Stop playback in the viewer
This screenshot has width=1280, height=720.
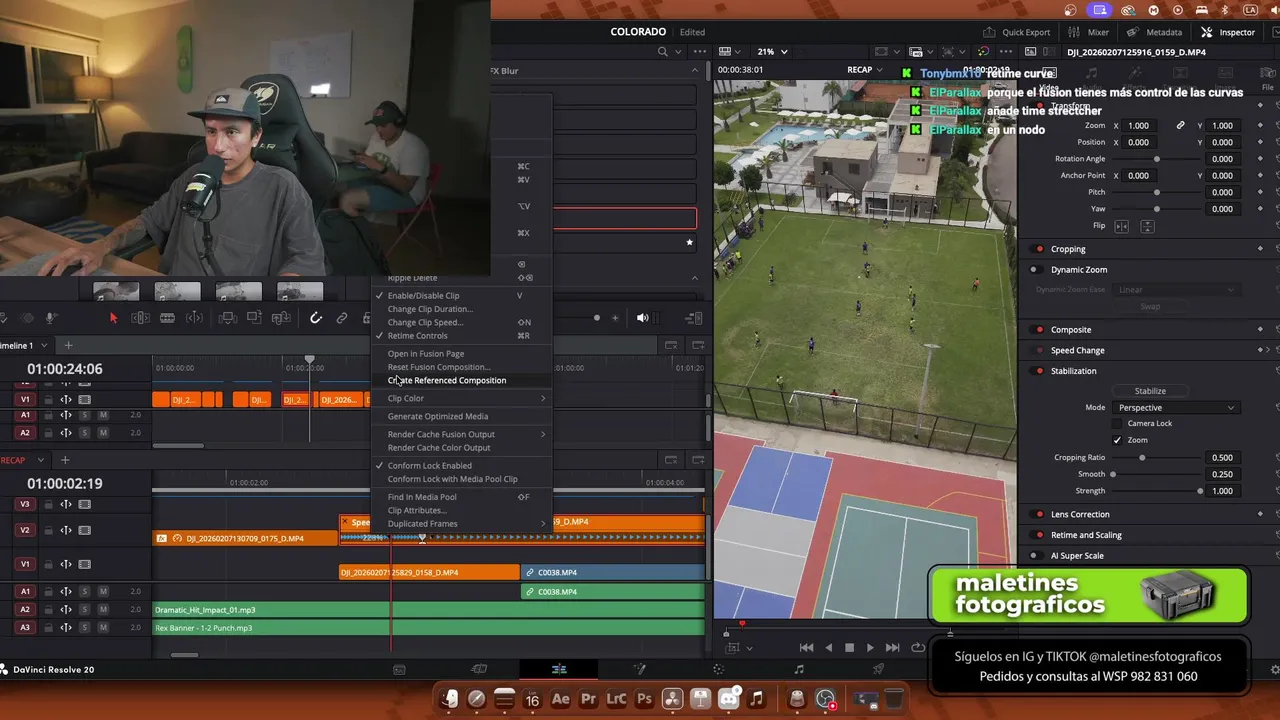coord(849,648)
